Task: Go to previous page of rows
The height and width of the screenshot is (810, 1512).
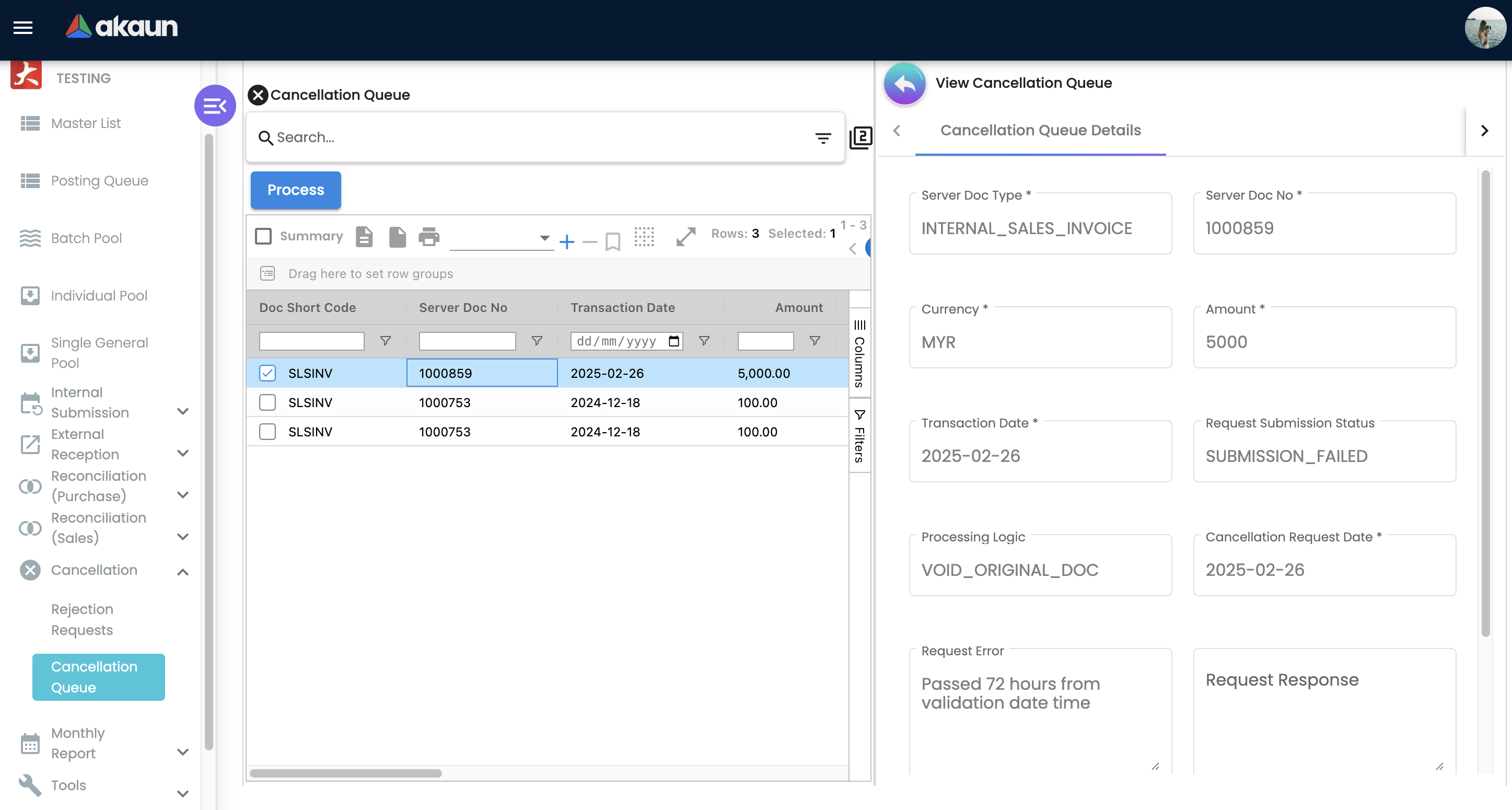Action: pos(853,249)
